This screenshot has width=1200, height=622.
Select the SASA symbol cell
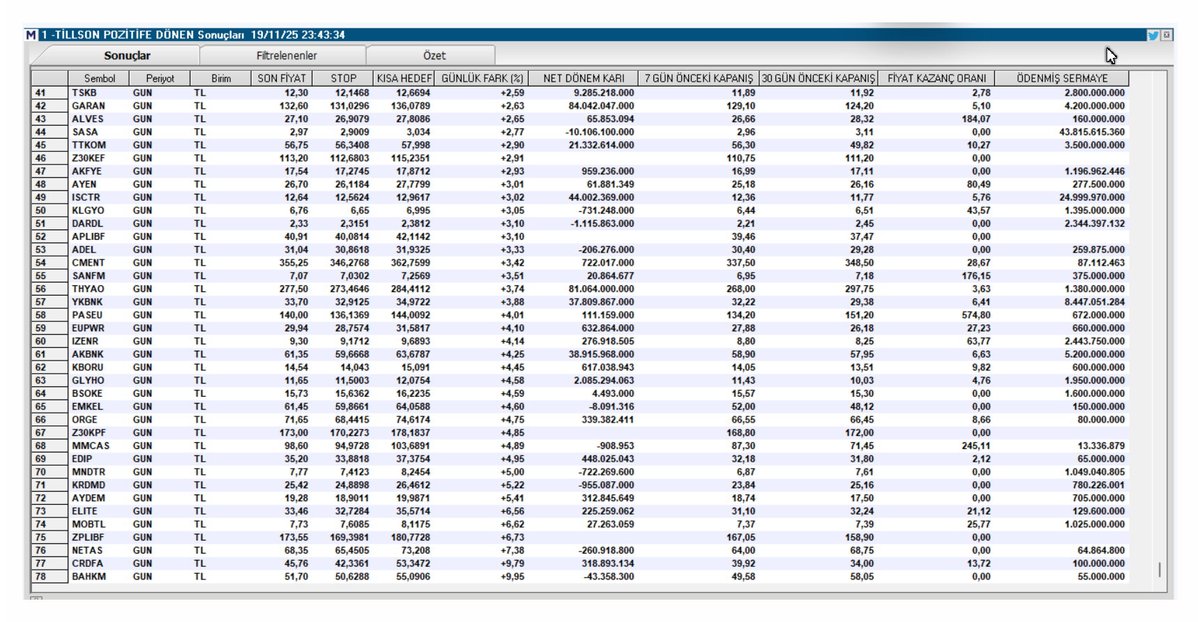click(98, 132)
